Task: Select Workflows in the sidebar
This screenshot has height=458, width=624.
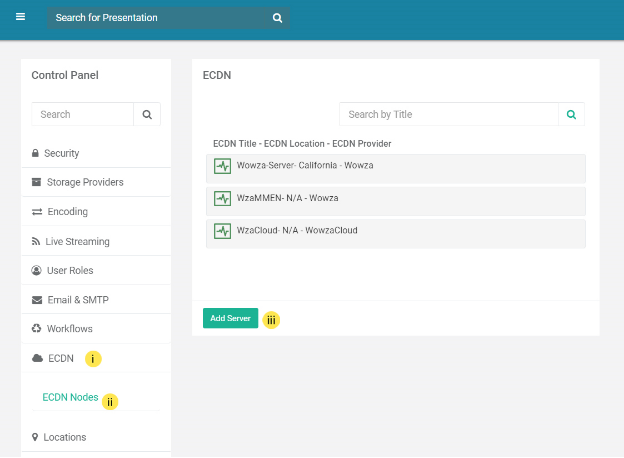Action: pos(69,328)
